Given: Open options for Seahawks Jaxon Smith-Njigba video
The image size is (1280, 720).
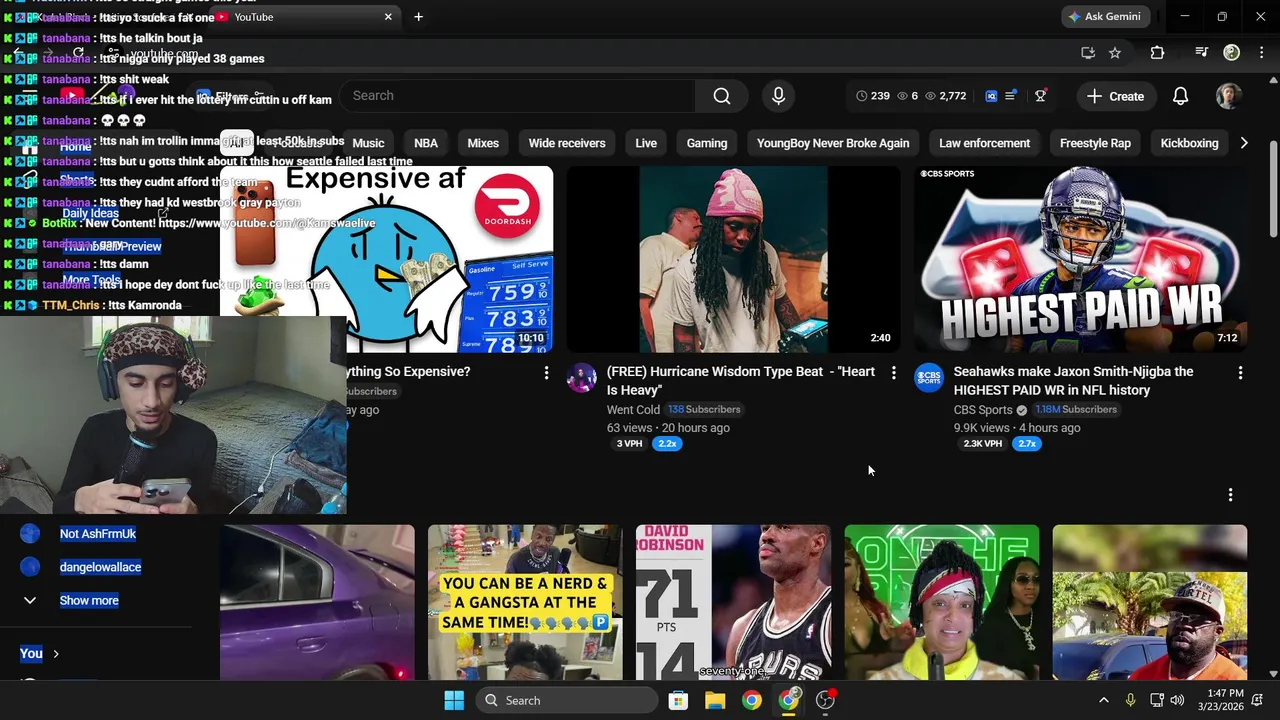Looking at the screenshot, I should coord(1240,372).
